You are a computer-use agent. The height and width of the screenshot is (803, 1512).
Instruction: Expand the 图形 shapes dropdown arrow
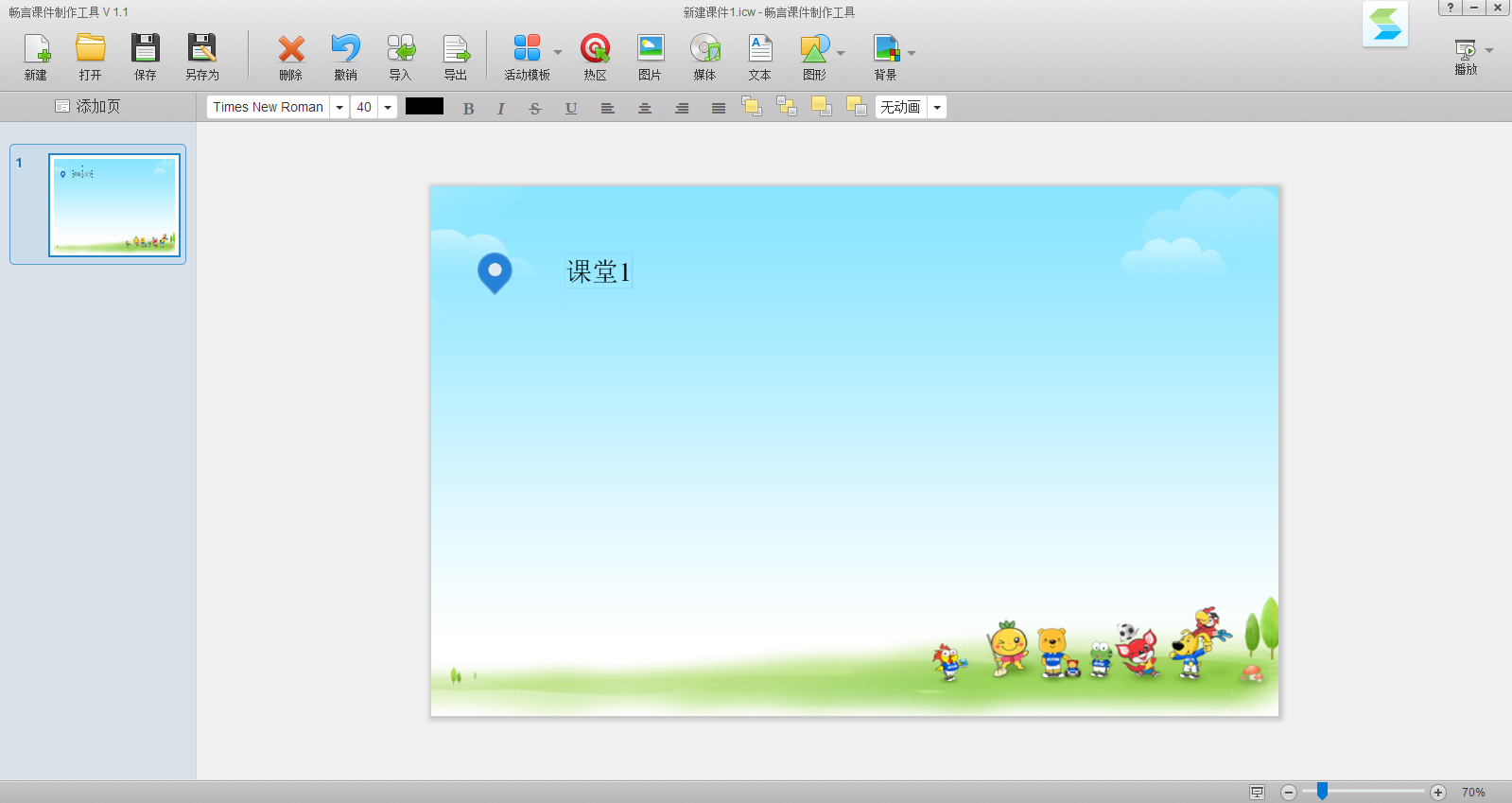click(x=841, y=52)
